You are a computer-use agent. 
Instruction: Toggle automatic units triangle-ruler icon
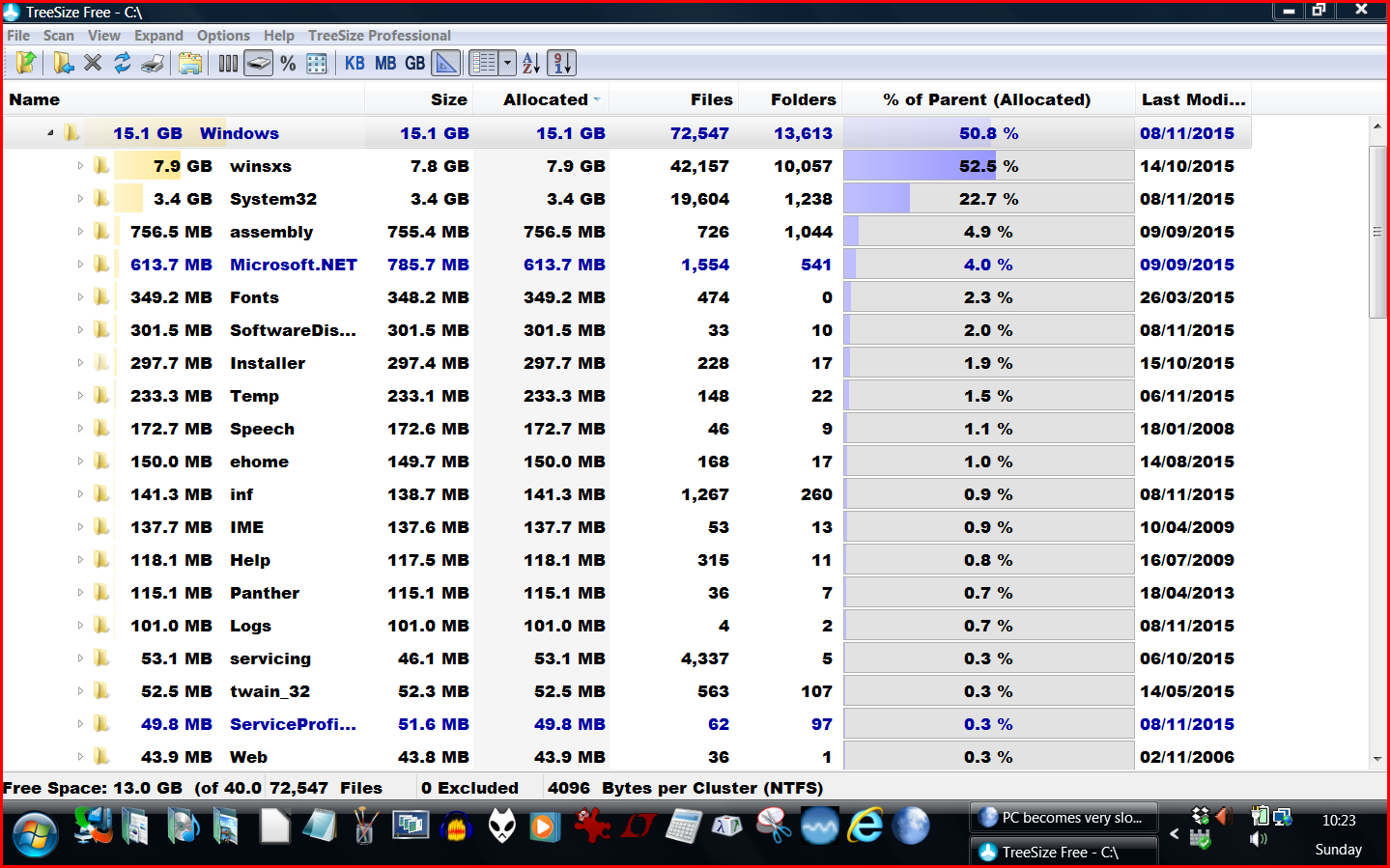446,64
